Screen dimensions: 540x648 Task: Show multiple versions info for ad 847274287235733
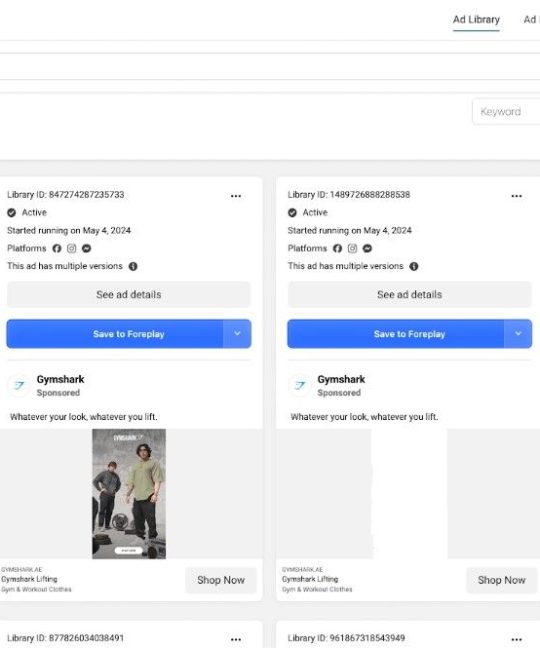coord(133,267)
